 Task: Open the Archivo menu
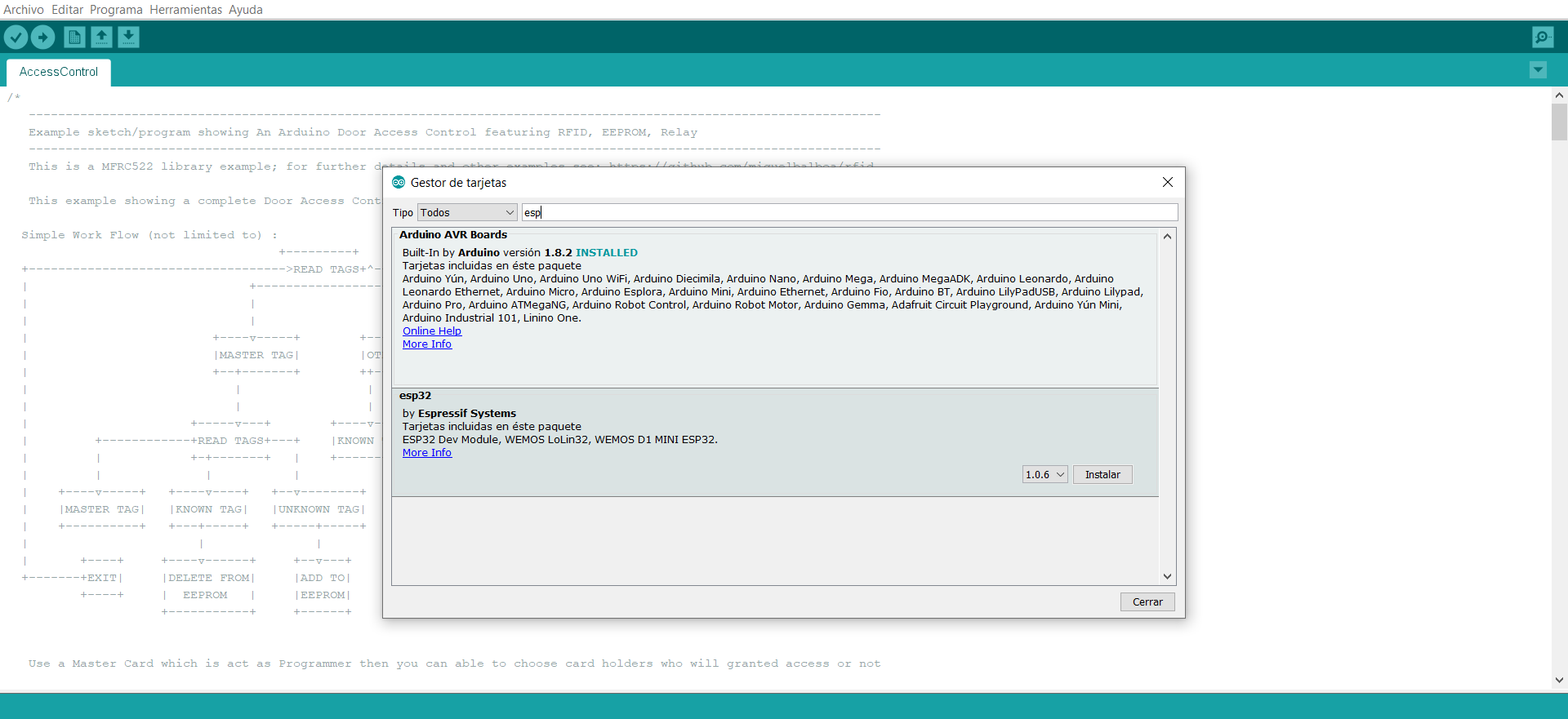[24, 10]
